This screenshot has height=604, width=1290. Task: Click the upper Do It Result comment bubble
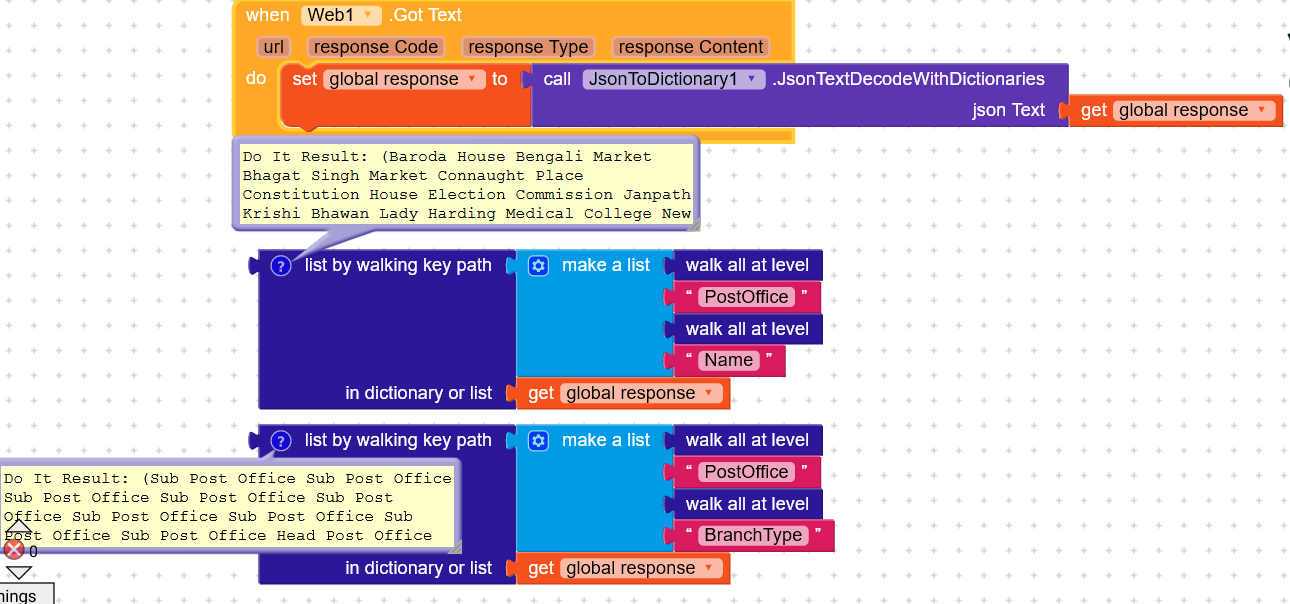pos(465,184)
